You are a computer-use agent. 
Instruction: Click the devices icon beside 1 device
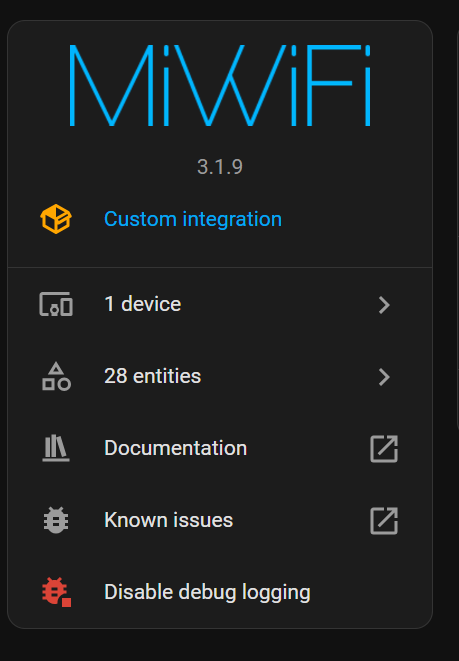click(56, 304)
